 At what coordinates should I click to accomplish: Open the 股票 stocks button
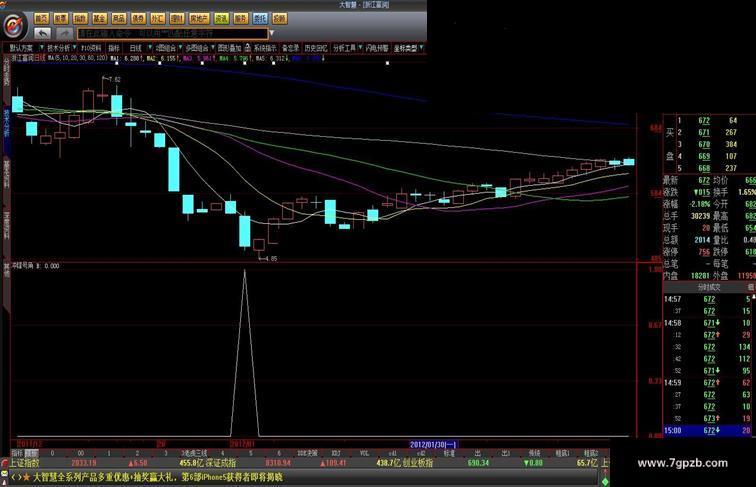61,18
